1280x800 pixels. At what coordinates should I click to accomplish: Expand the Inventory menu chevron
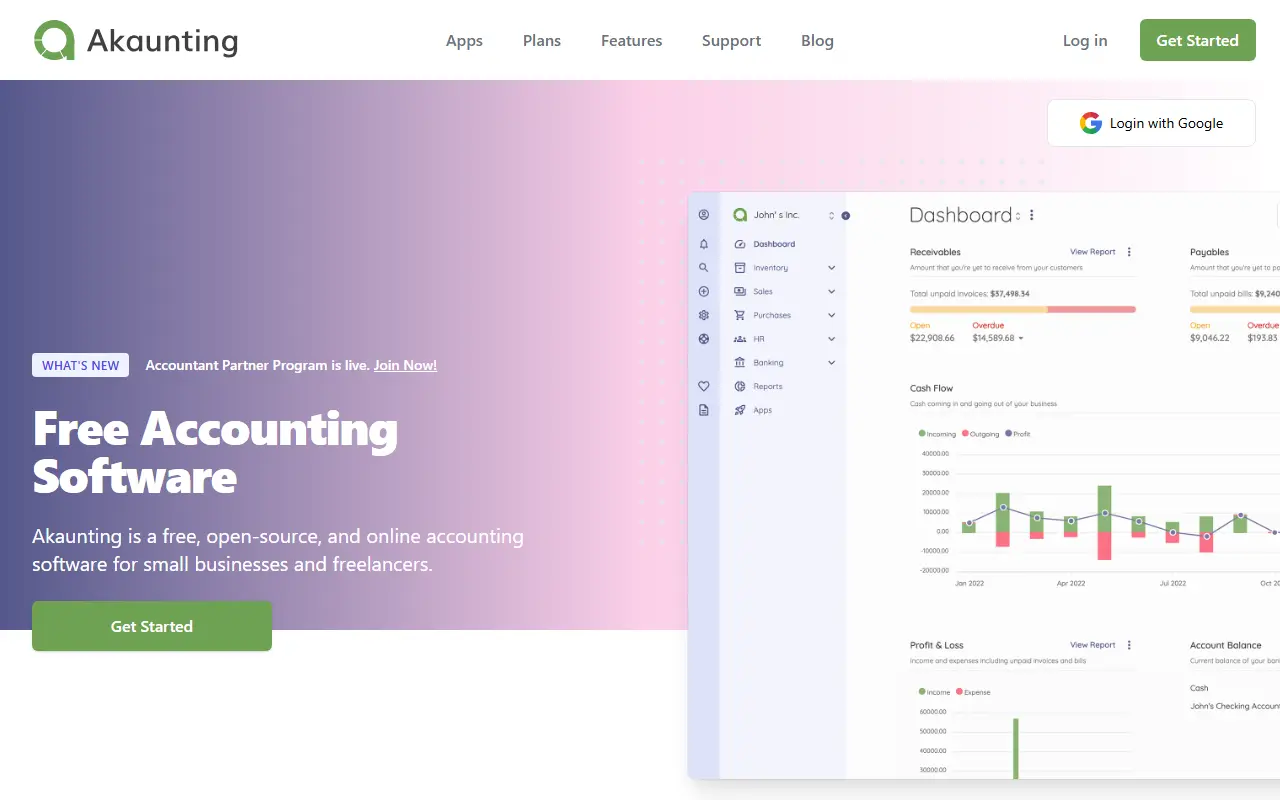coord(831,268)
